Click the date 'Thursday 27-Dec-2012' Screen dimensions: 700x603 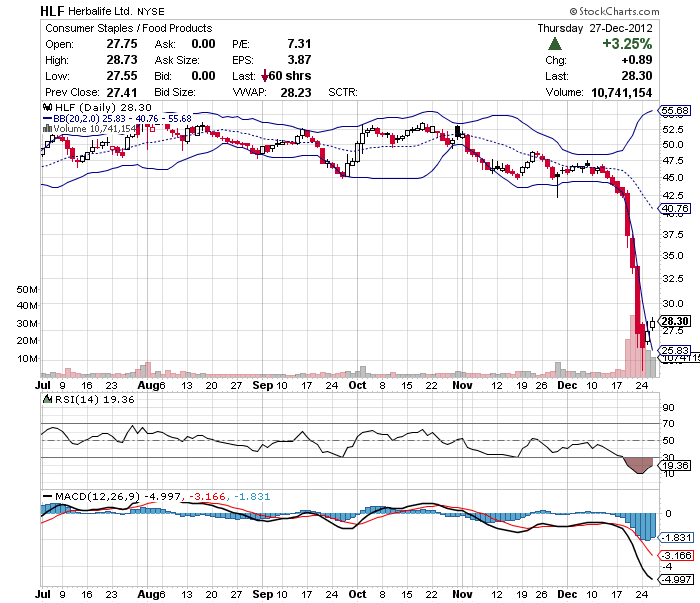595,28
